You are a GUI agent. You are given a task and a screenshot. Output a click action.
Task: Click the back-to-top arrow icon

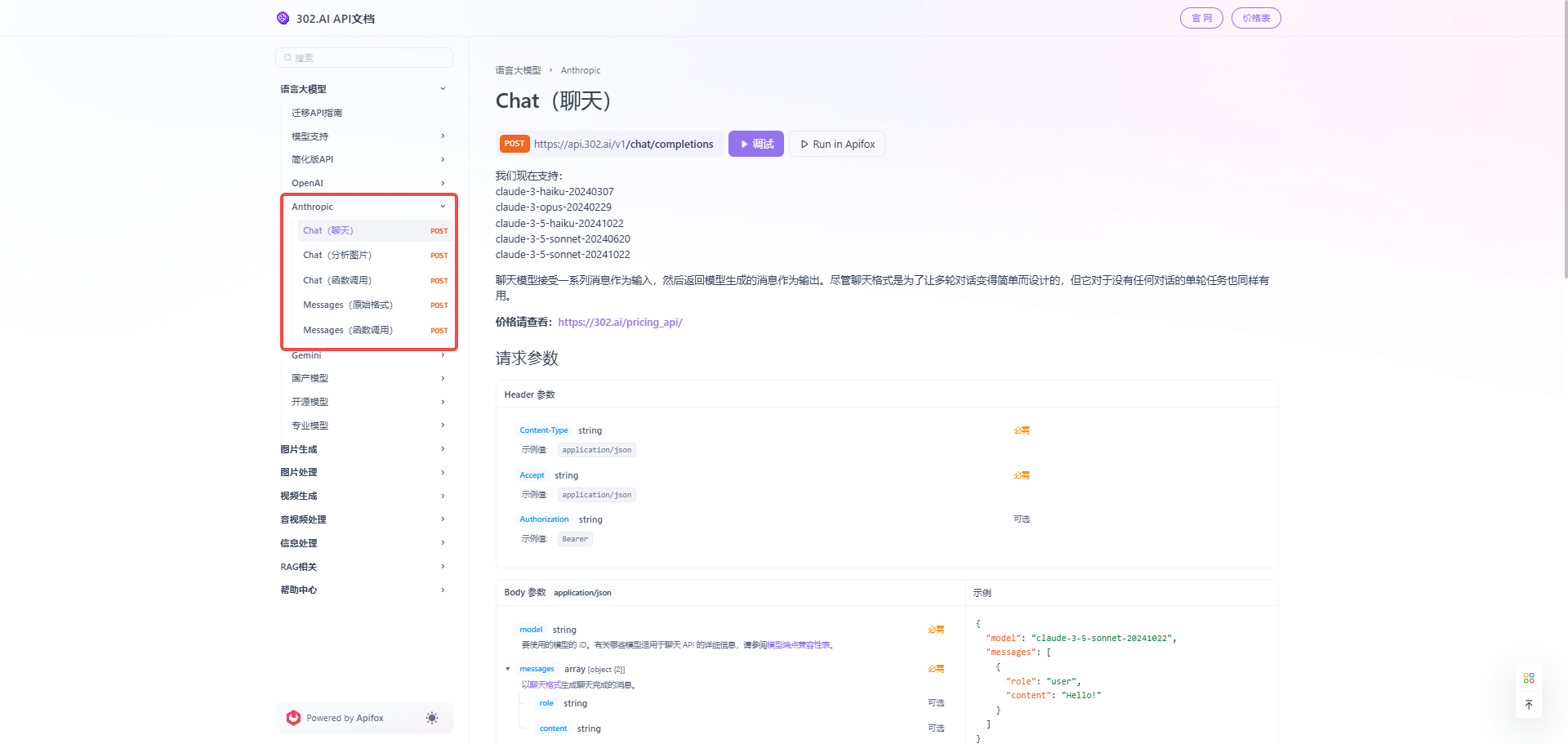1529,705
